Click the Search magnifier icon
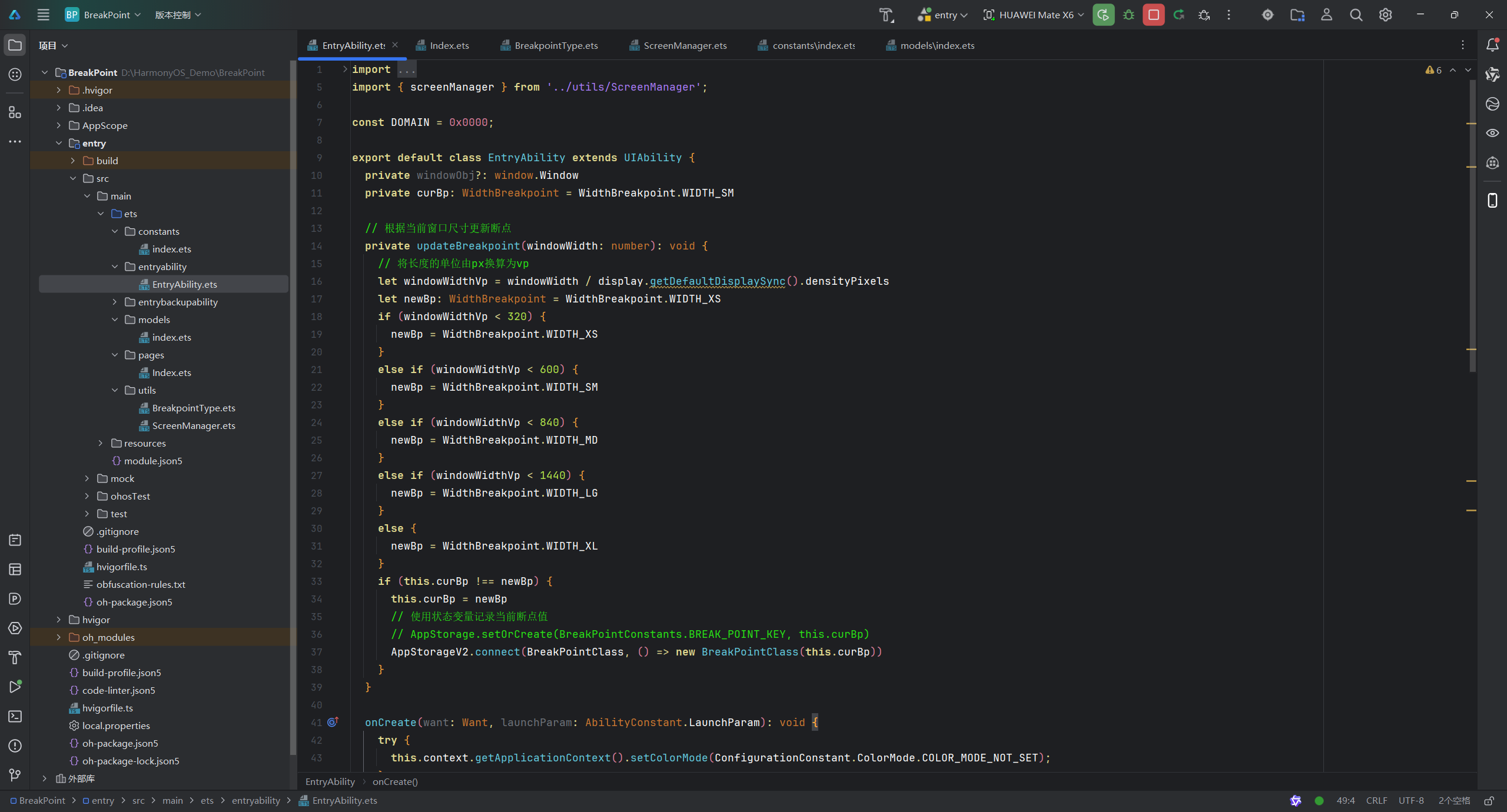 tap(1356, 15)
